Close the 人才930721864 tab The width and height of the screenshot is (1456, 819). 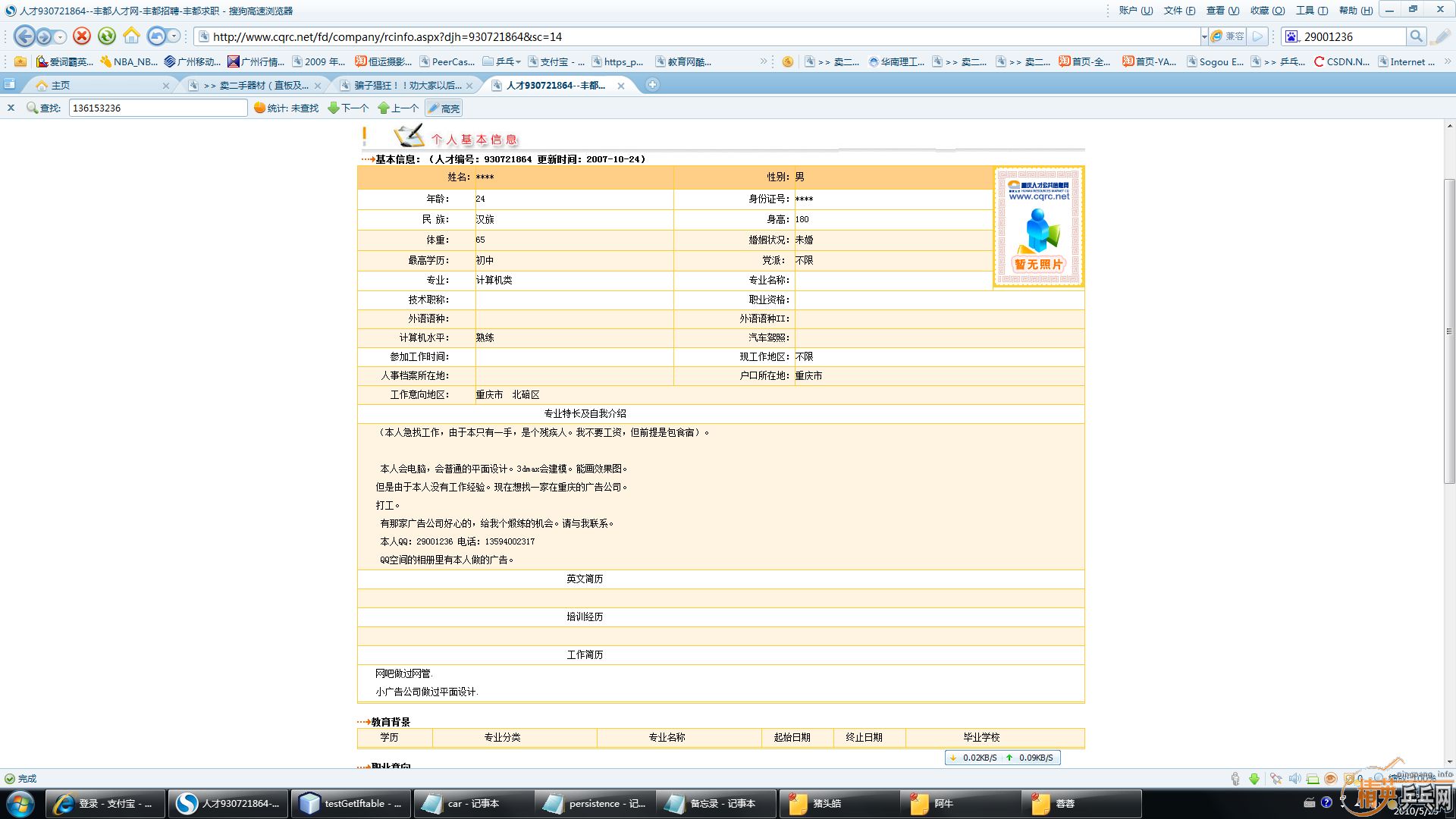click(x=621, y=86)
